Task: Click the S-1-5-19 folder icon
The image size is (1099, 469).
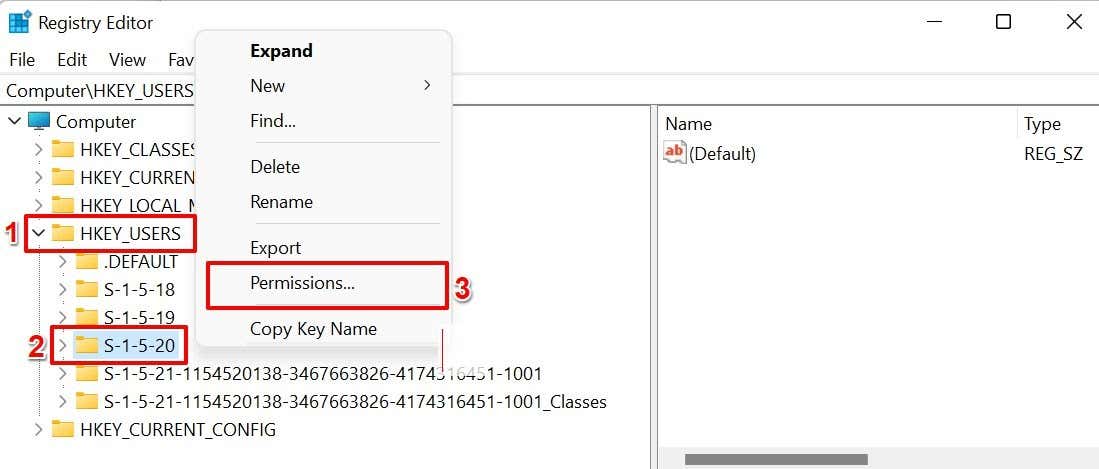Action: (x=87, y=317)
